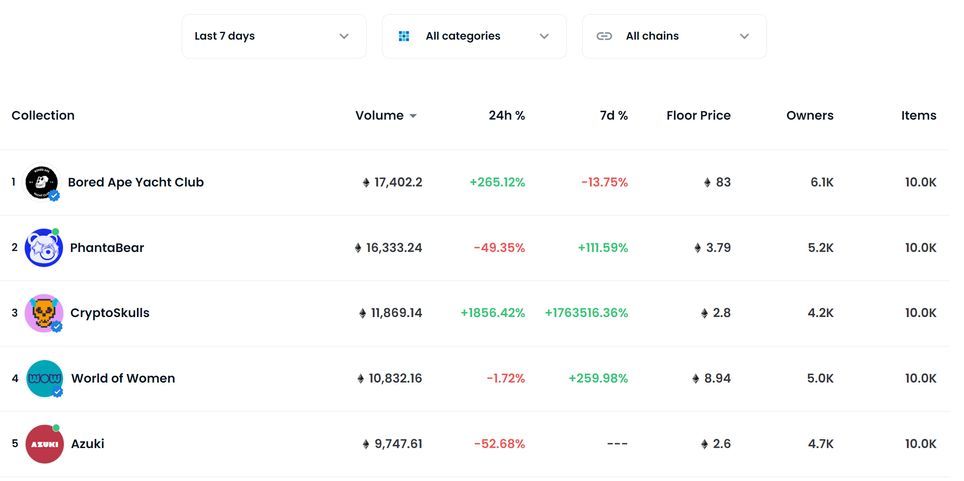
Task: Click the verified badge on CryptoSkulls
Action: [x=57, y=327]
